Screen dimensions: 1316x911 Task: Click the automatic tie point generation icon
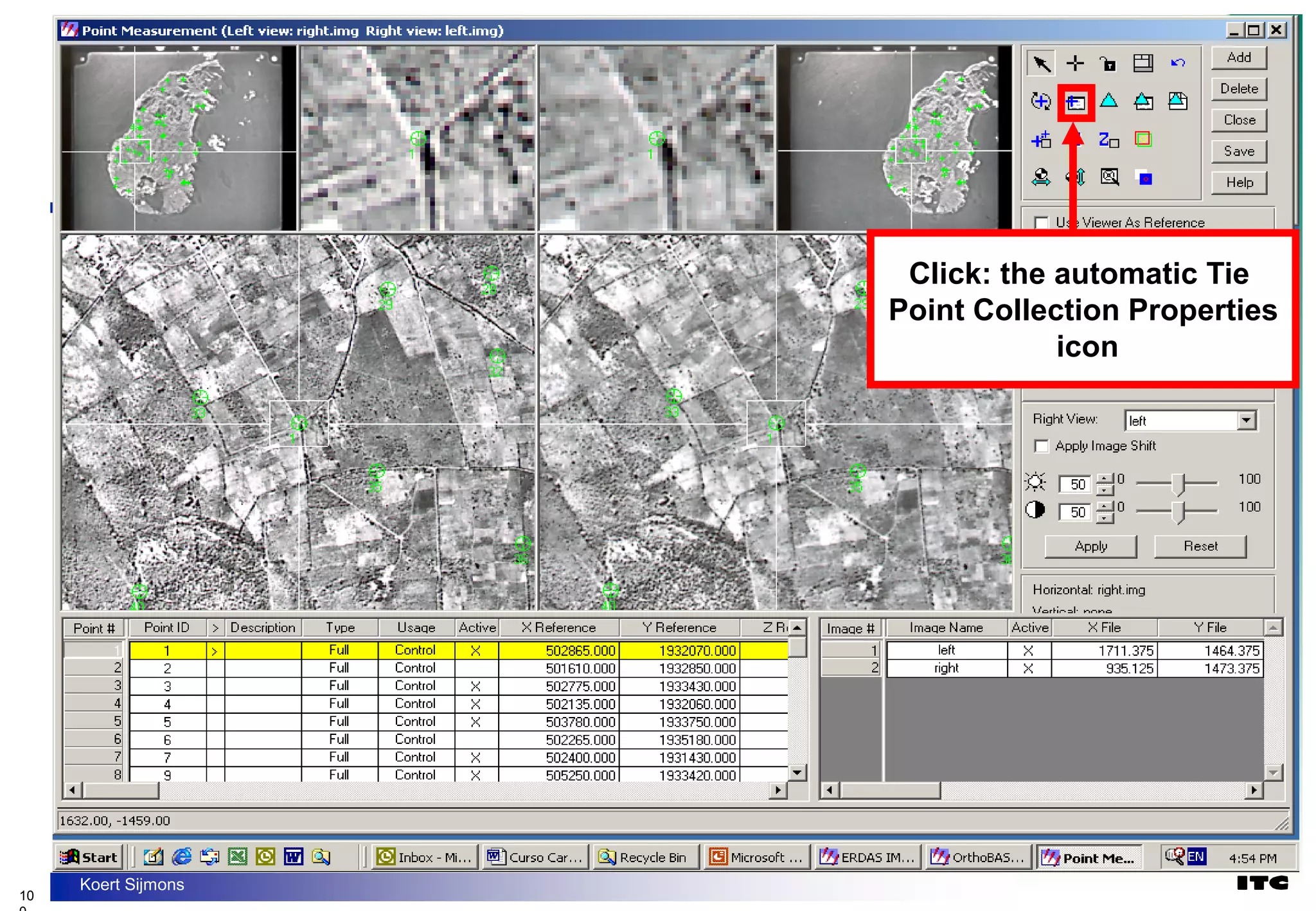pos(1041,101)
